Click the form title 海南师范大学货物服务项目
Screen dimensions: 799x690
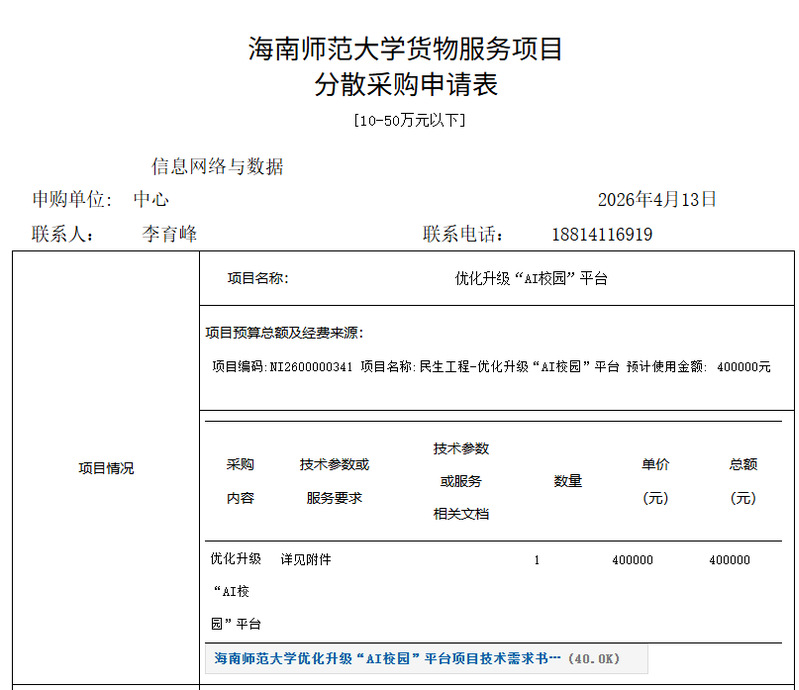pyautogui.click(x=406, y=49)
